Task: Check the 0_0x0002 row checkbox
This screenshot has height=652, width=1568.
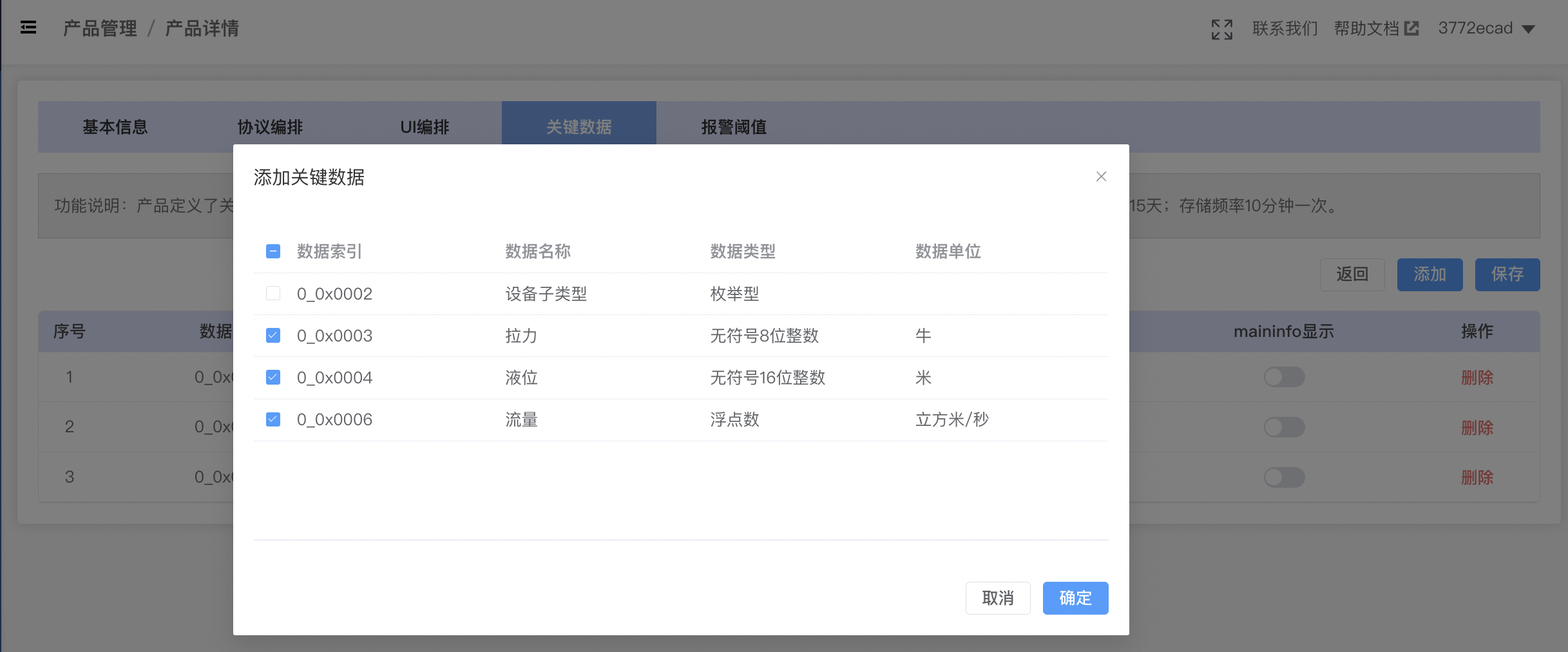Action: pos(273,293)
